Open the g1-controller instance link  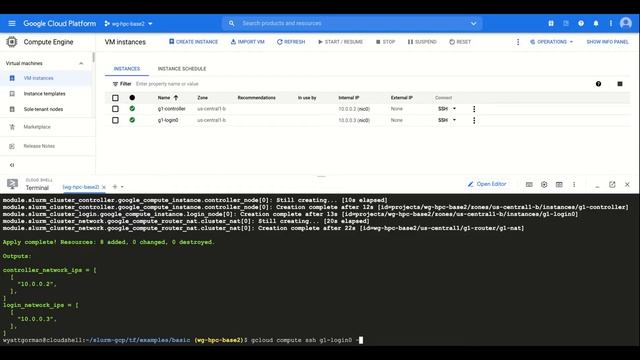point(172,109)
